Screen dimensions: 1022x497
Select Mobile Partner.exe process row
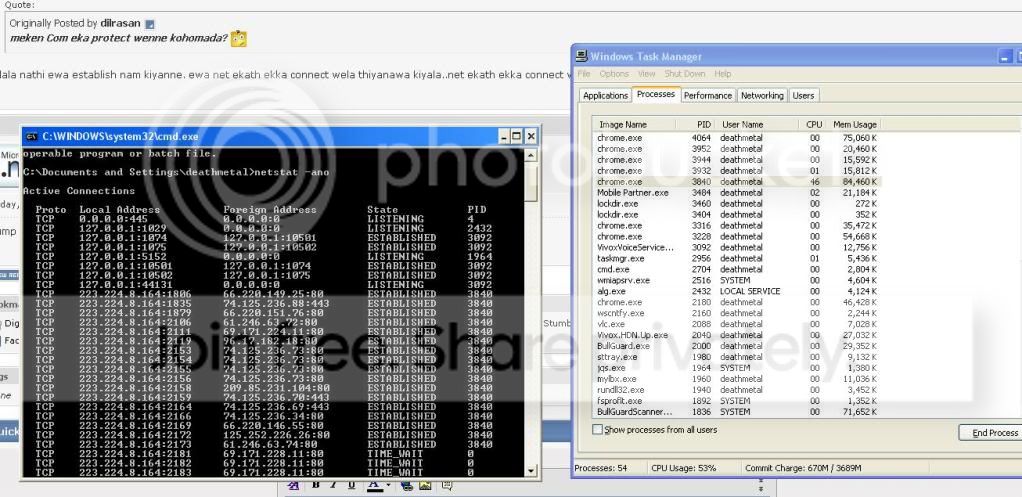[x=737, y=193]
